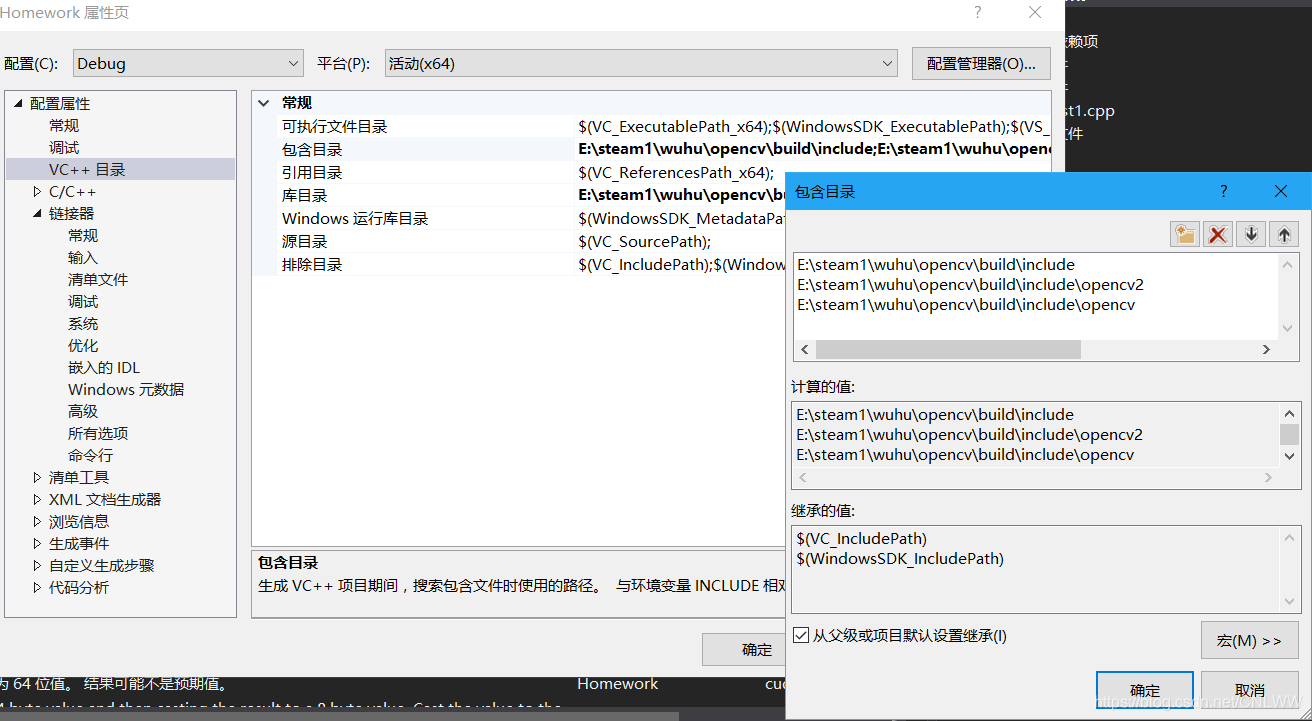Collapse the 链接器 tree node

click(37, 214)
